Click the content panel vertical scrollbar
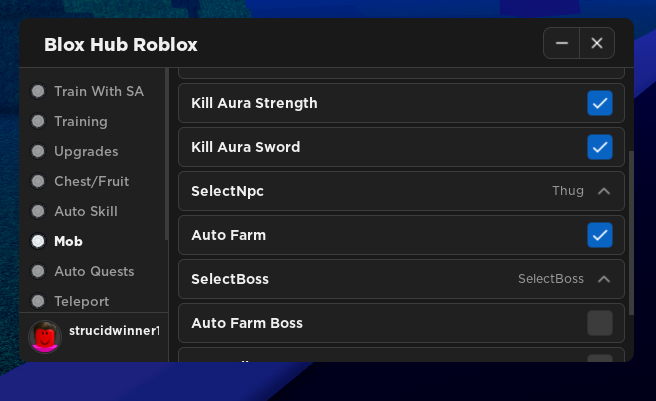This screenshot has height=401, width=656. point(631,233)
